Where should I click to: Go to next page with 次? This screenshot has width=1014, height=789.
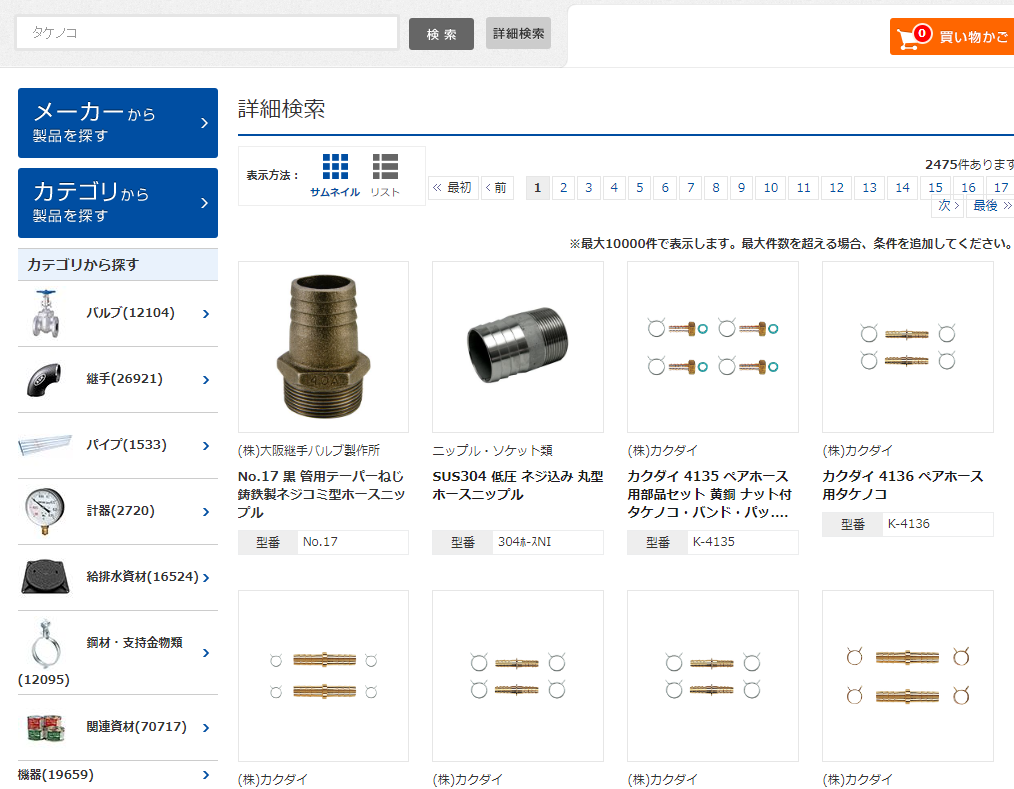pos(948,206)
